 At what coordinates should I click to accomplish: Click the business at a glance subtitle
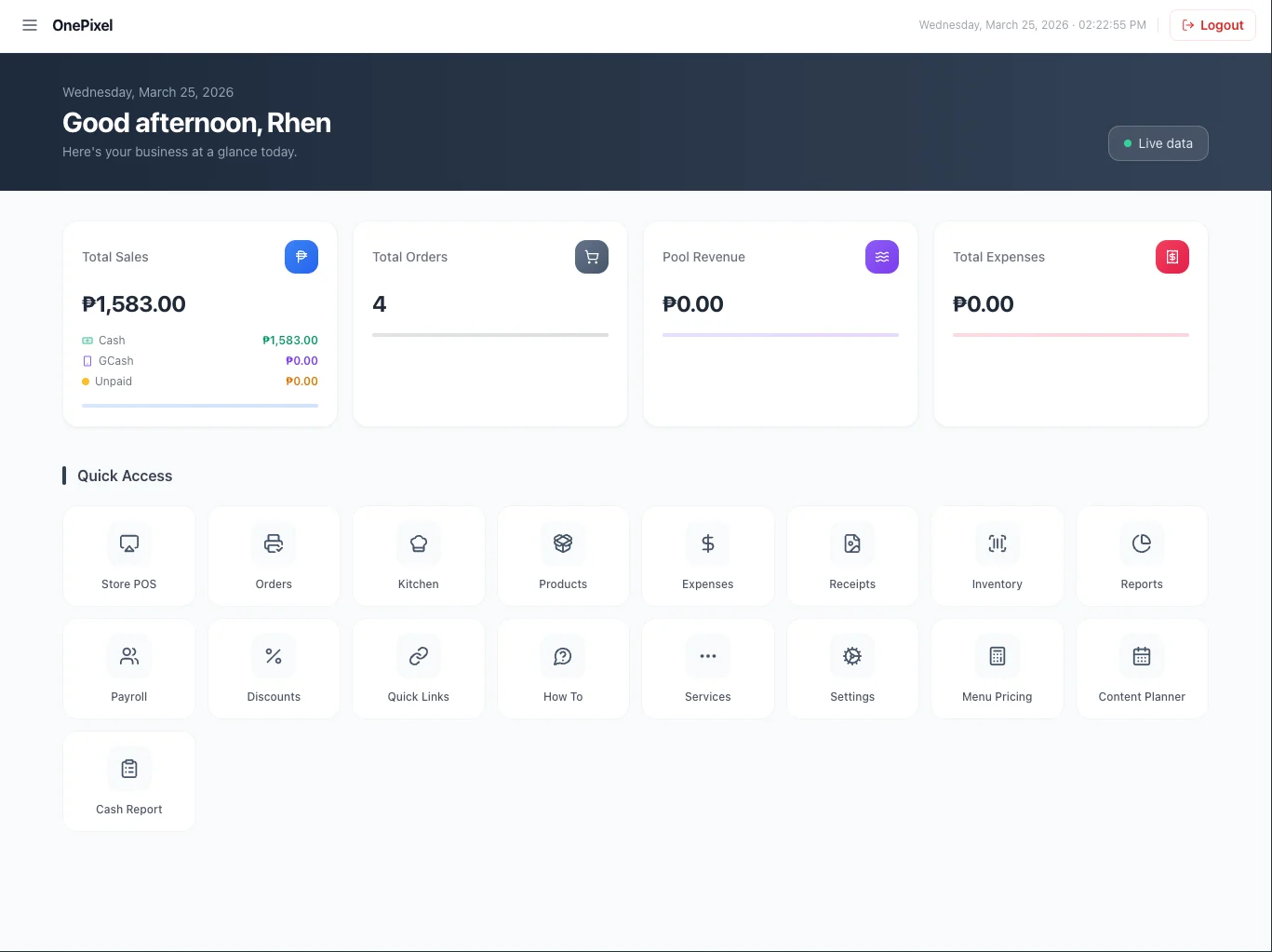(180, 152)
